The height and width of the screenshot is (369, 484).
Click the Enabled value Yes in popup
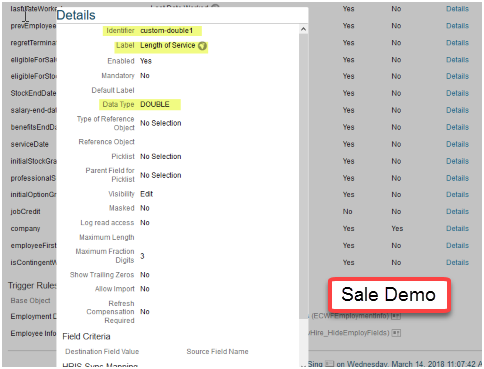(146, 61)
